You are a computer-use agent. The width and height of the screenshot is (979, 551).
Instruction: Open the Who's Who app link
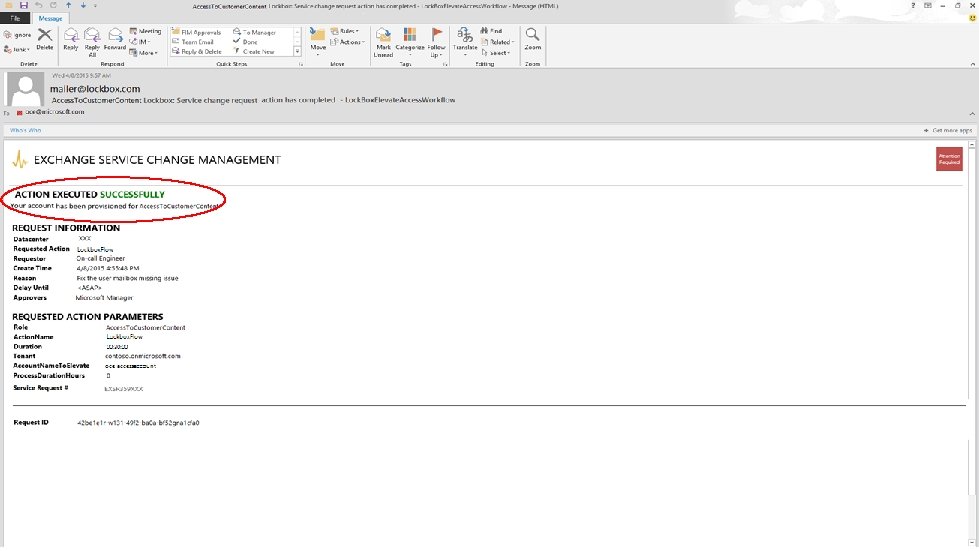26,130
